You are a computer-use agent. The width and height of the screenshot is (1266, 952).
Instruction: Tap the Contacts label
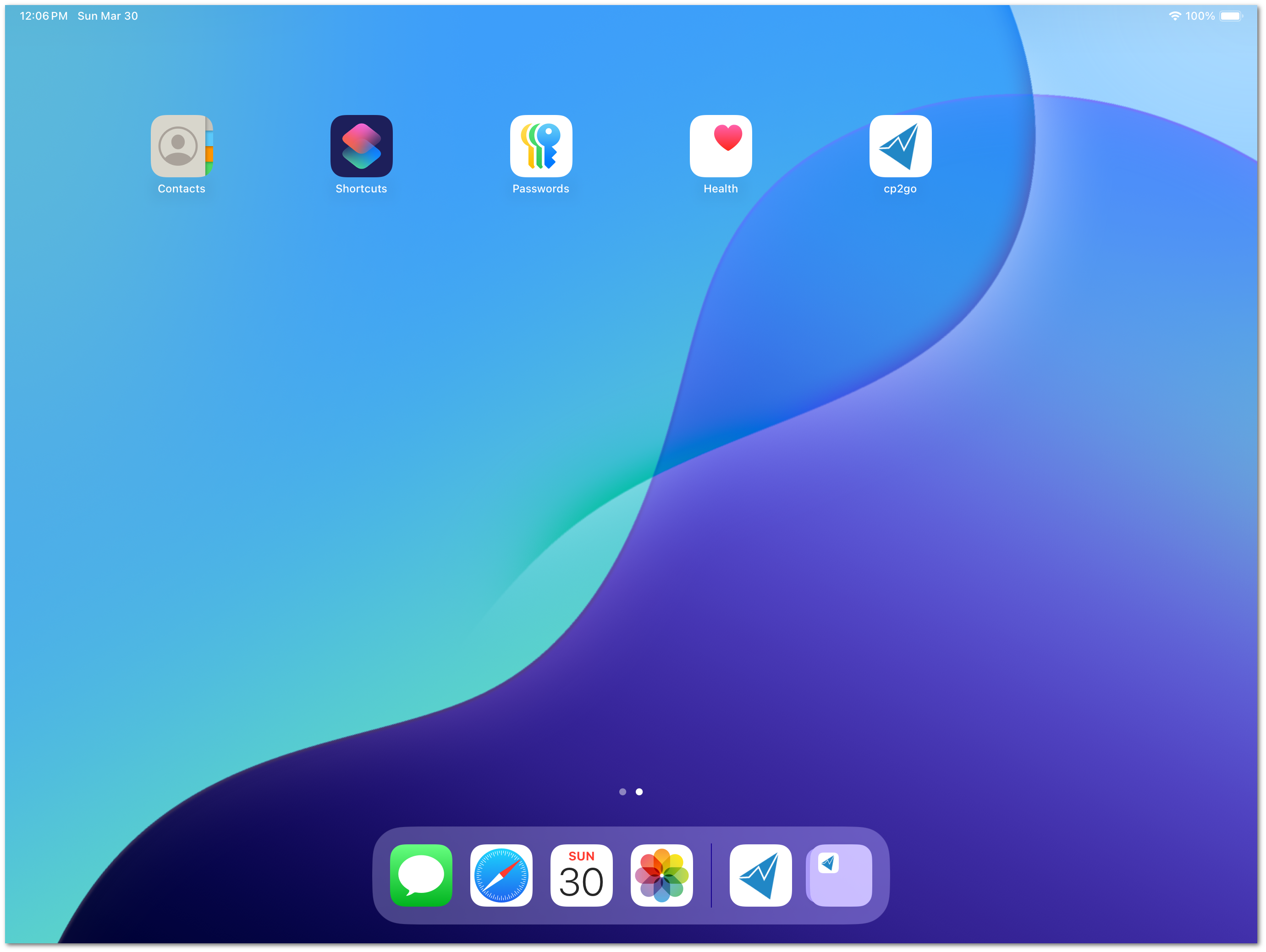pyautogui.click(x=182, y=189)
